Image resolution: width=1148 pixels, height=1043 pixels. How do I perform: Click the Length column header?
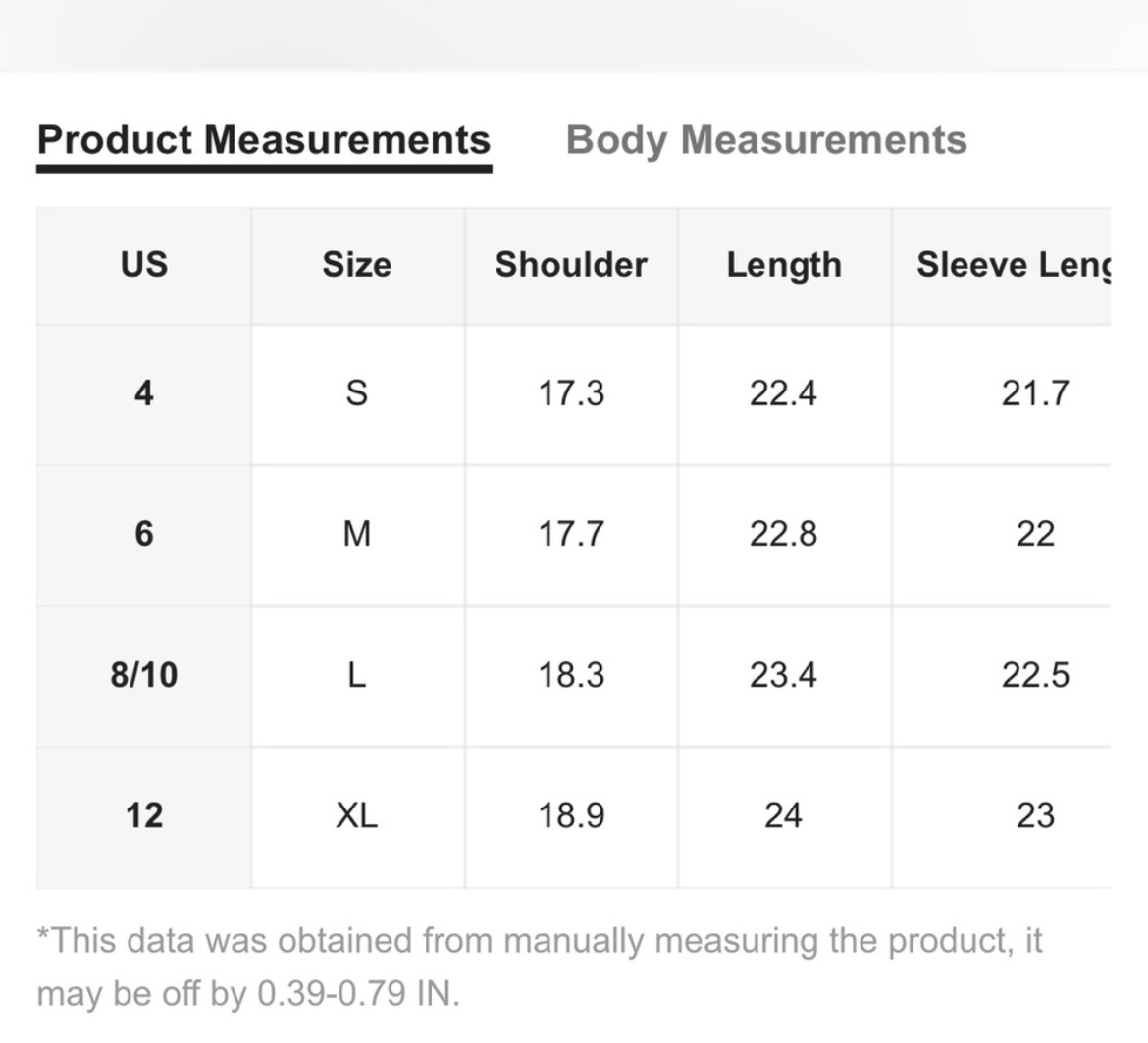pos(784,264)
